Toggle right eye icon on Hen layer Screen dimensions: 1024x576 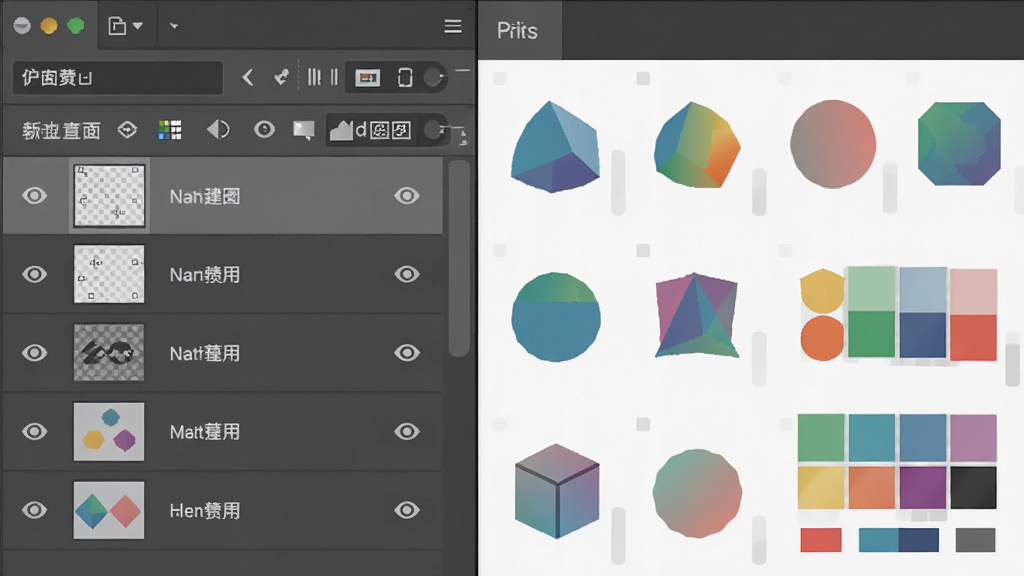[407, 510]
